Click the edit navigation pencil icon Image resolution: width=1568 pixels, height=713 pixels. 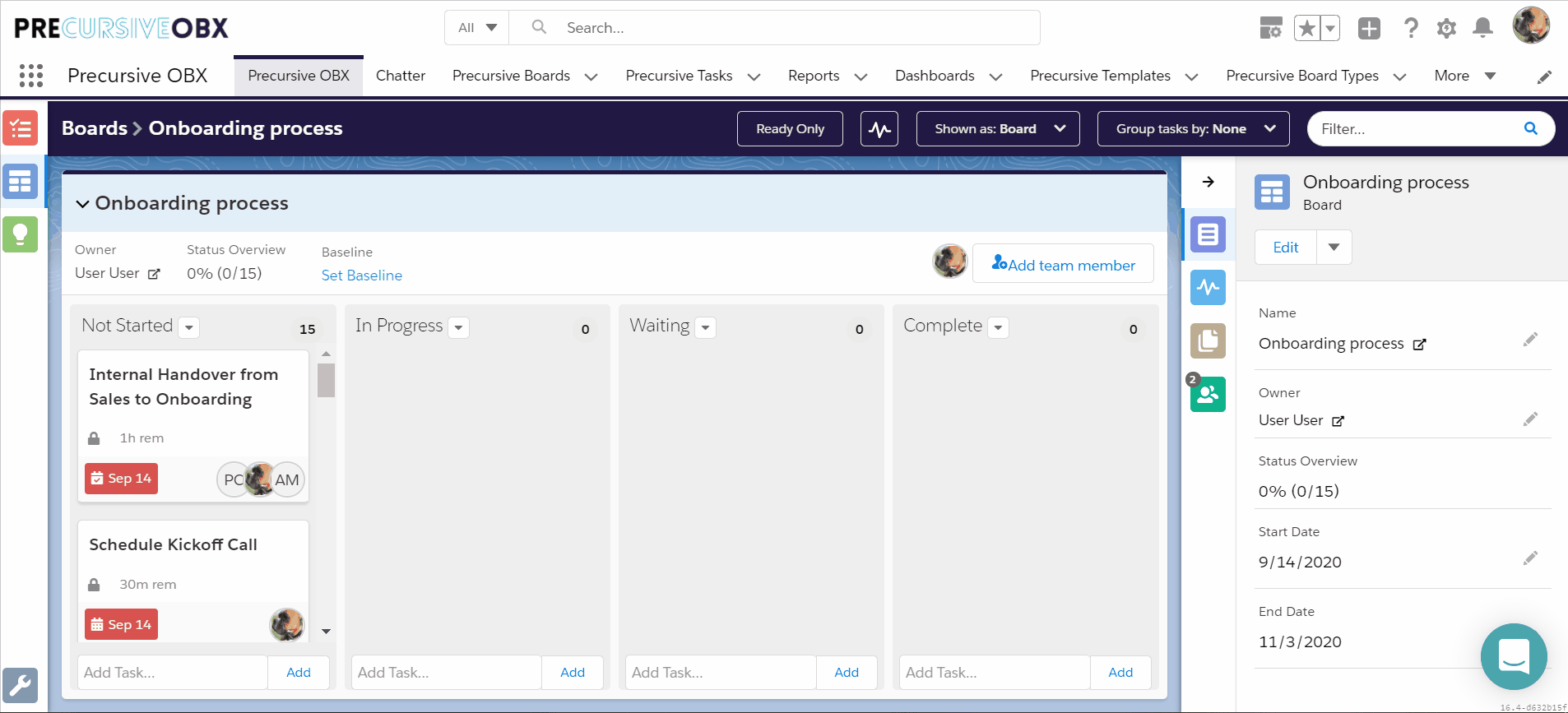1544,76
